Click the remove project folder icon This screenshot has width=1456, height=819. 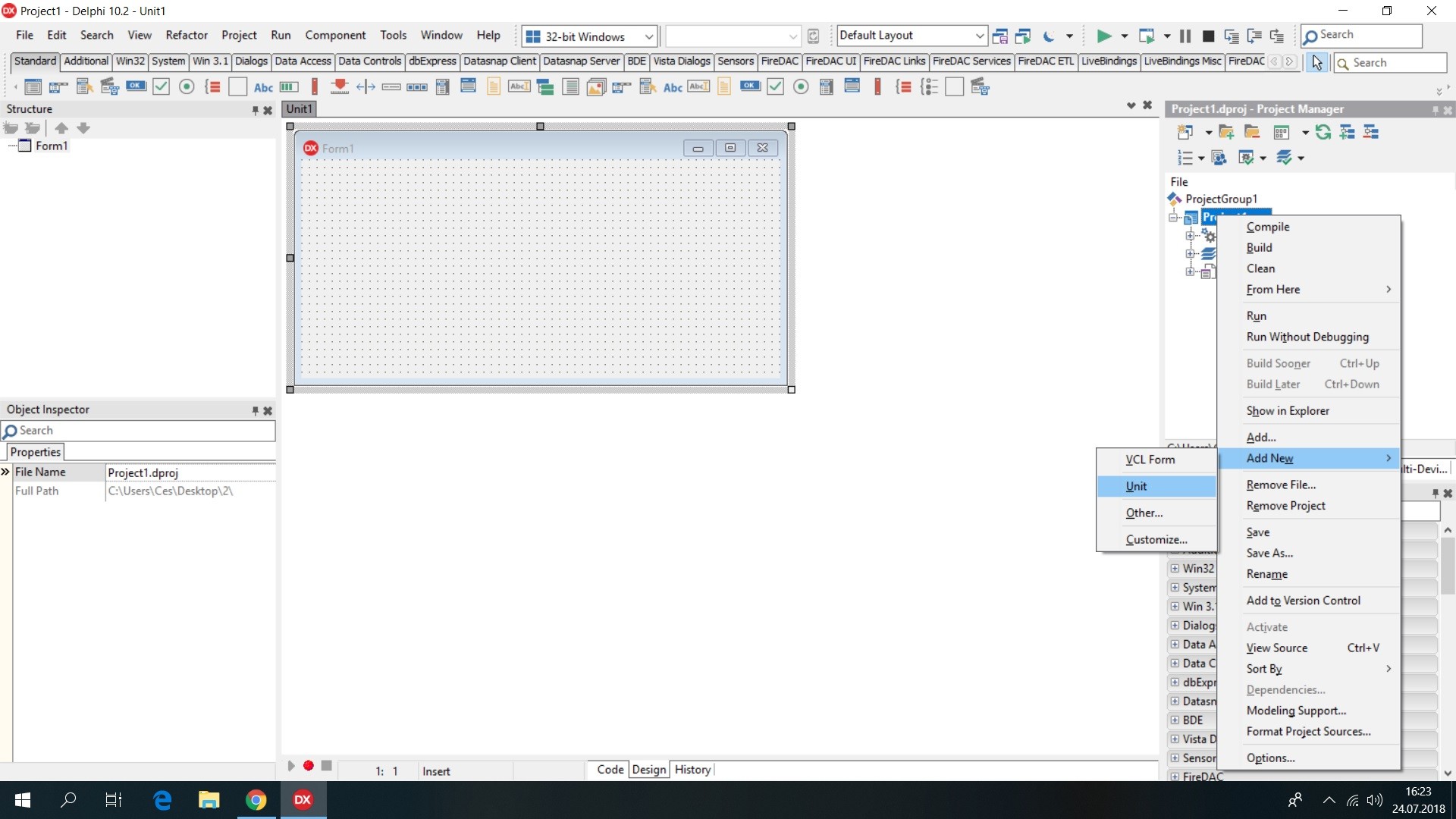tap(1252, 132)
